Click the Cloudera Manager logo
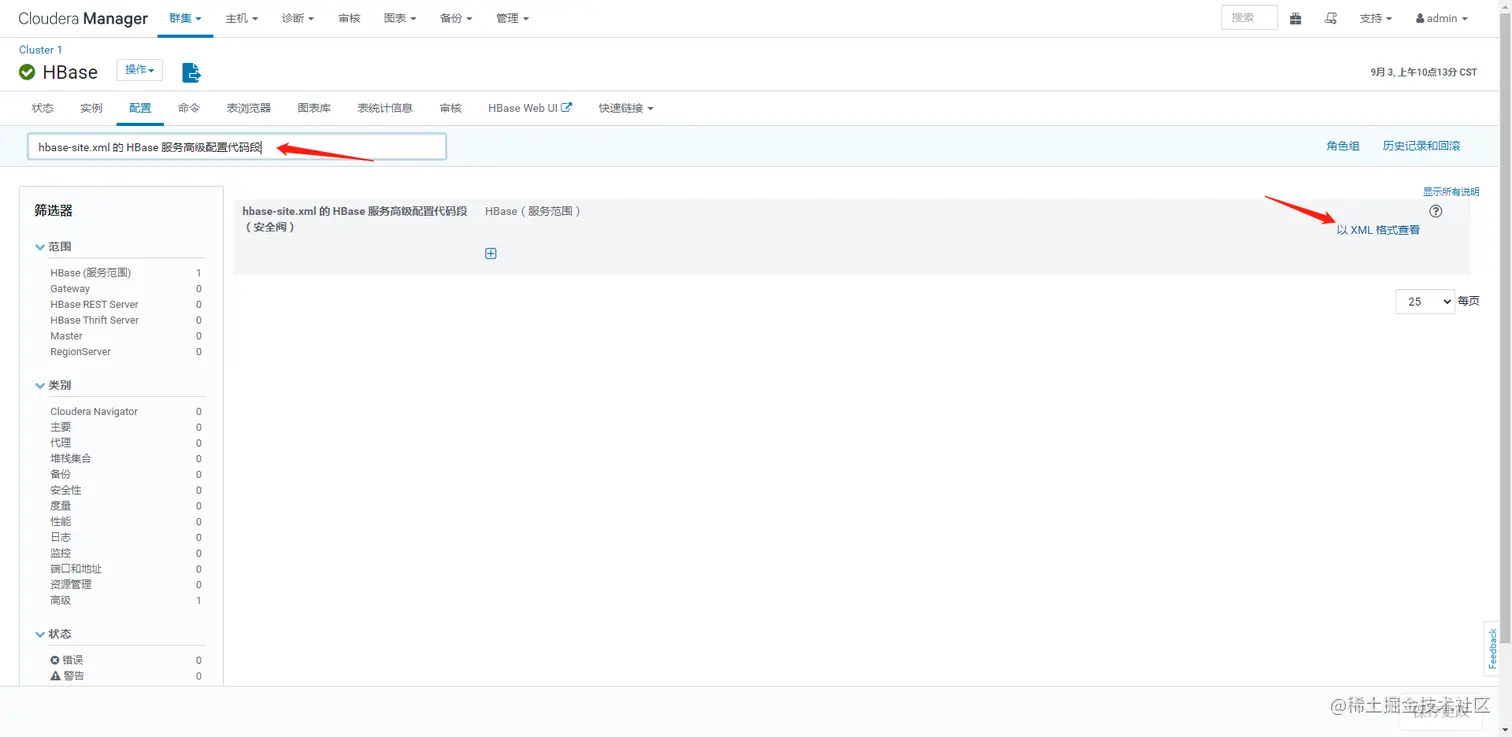1512x737 pixels. (83, 19)
